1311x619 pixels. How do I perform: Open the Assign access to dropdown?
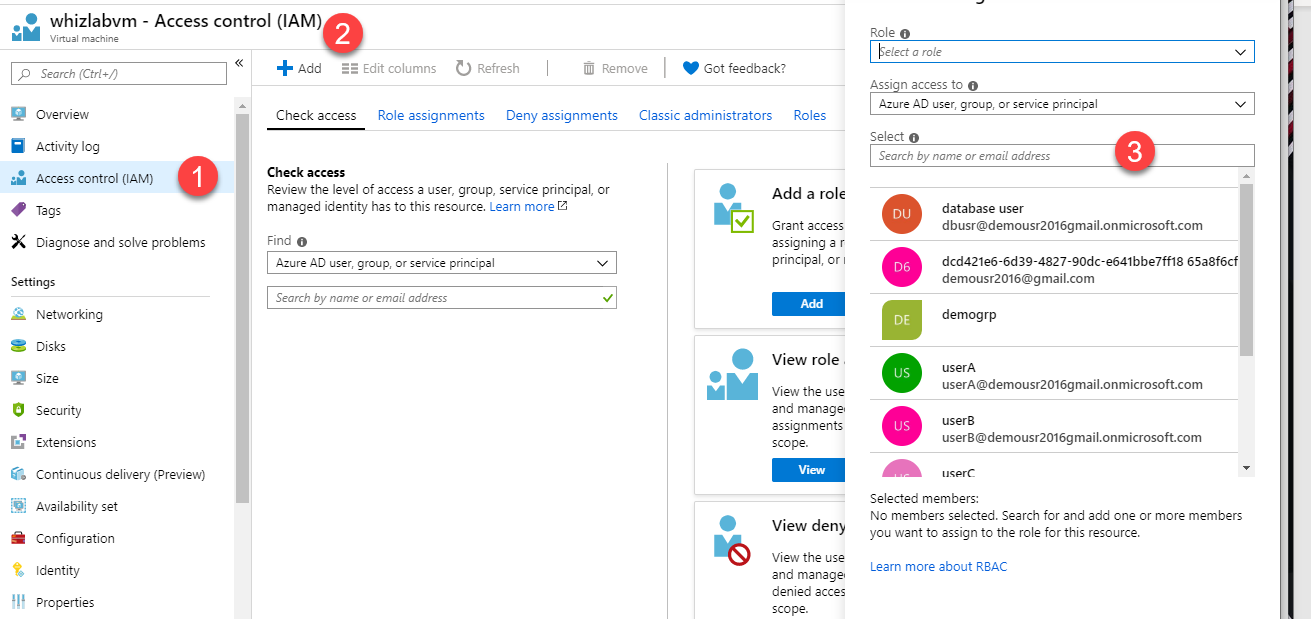(x=1061, y=103)
